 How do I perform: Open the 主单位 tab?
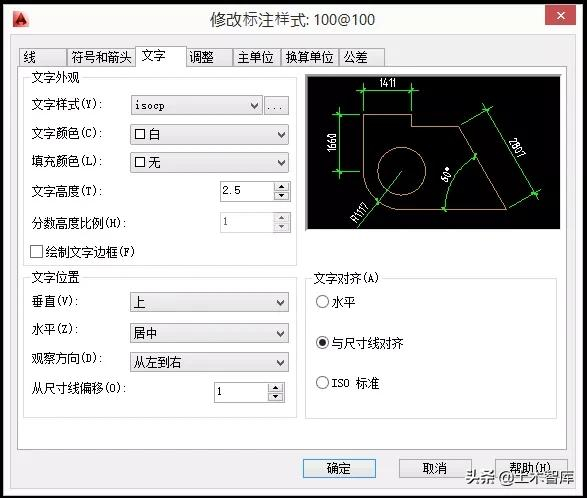pyautogui.click(x=256, y=58)
